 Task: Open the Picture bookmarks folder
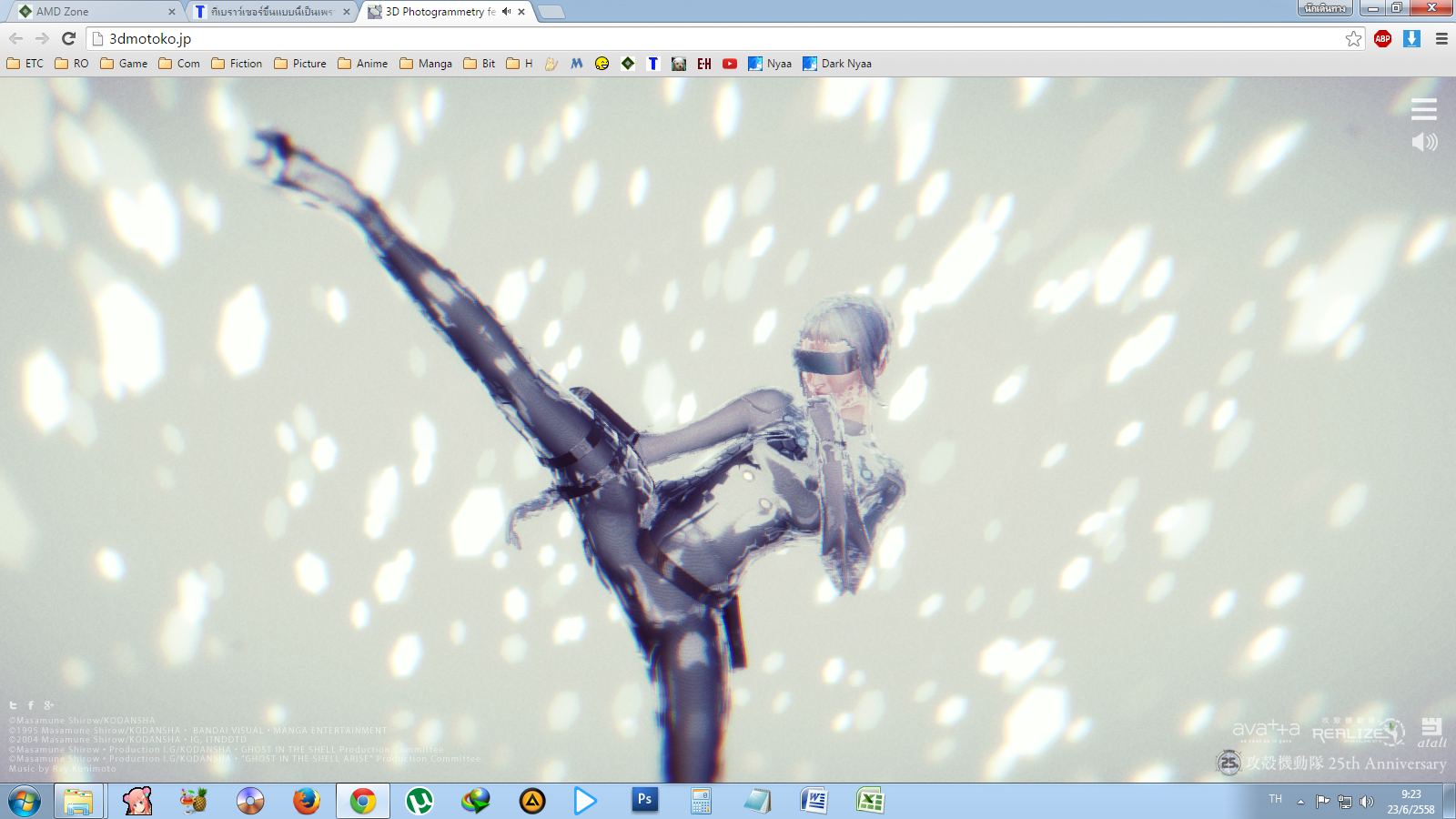tap(300, 64)
